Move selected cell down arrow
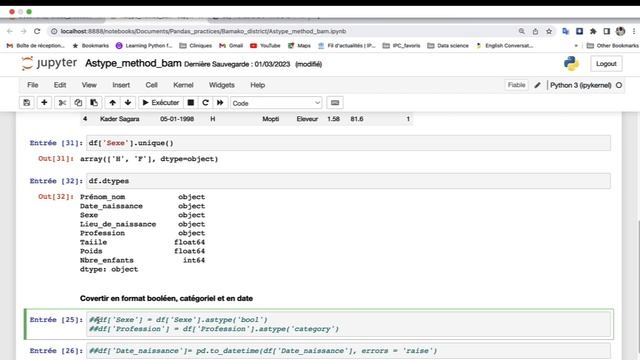The image size is (640, 360). 128,103
